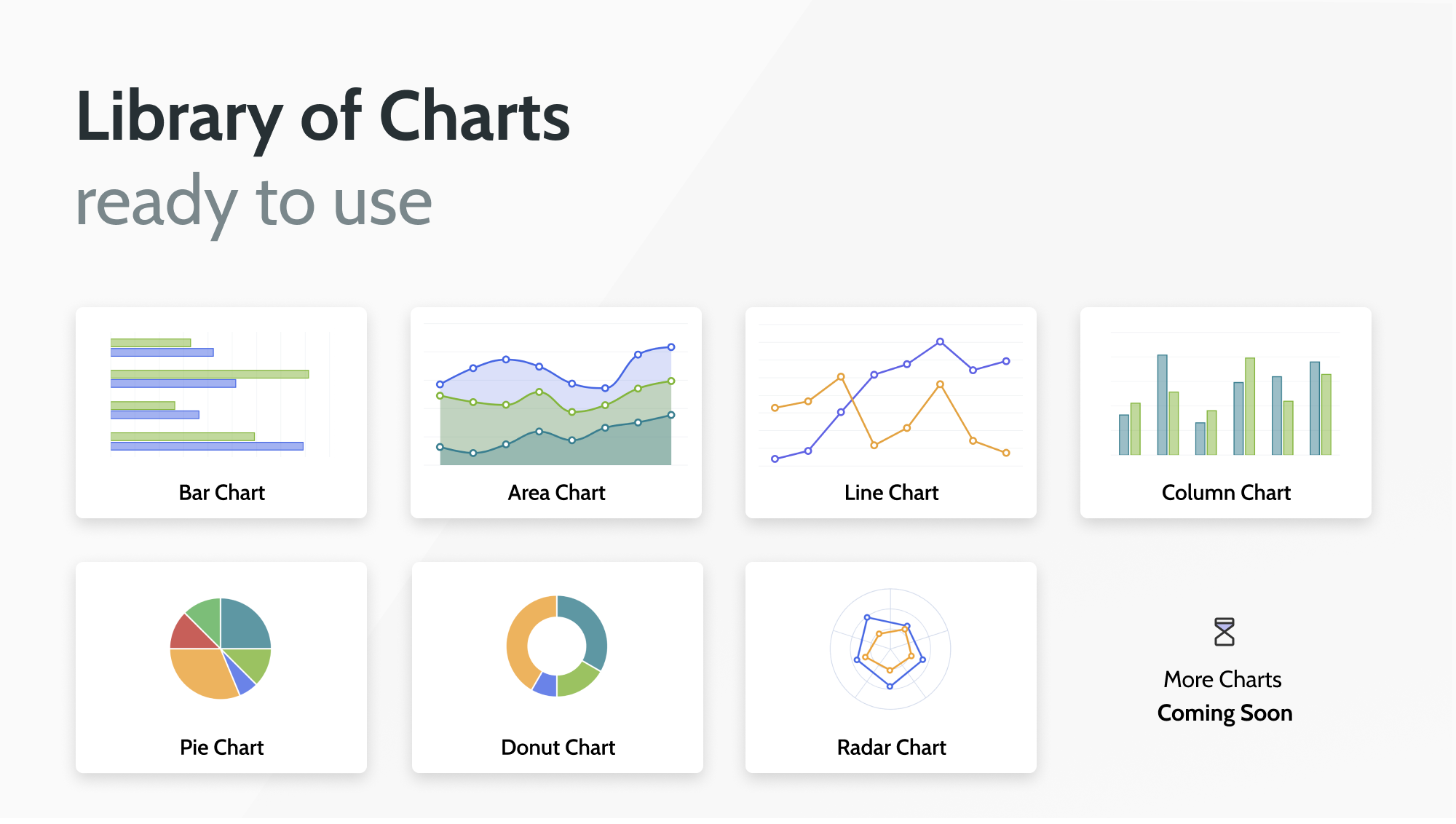Screen dimensions: 1456x824
Task: Click the radar polygon graphic
Action: 890,649
